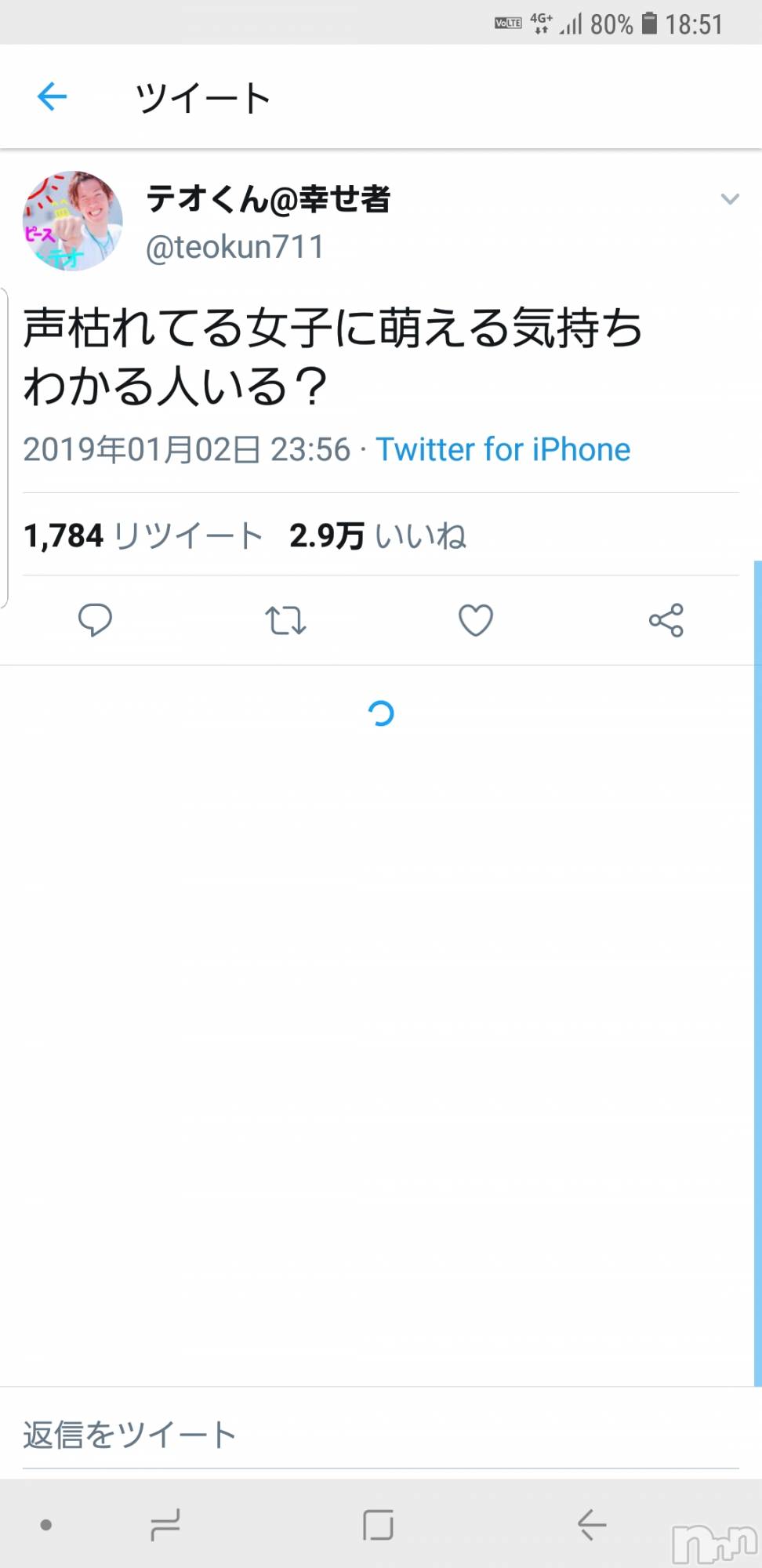Tap the tweet timestamp 2019年01月02日 23:56

(187, 450)
